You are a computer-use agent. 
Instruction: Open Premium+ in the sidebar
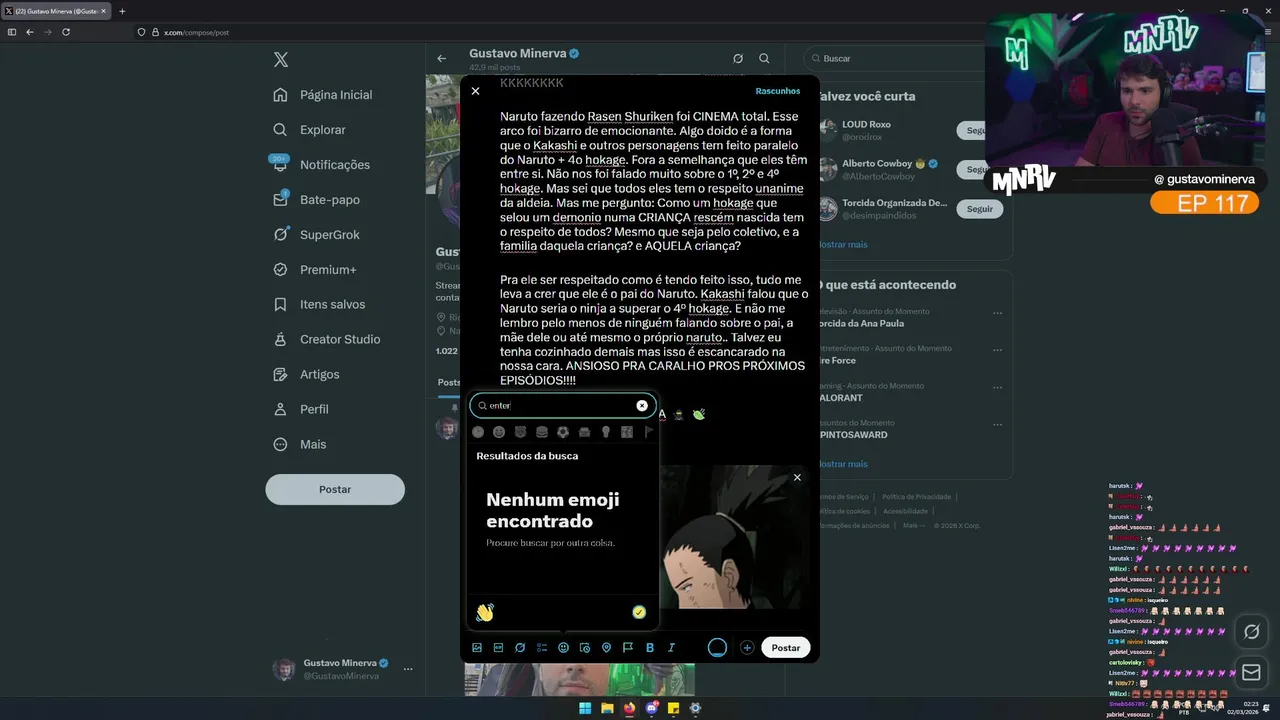[314, 270]
